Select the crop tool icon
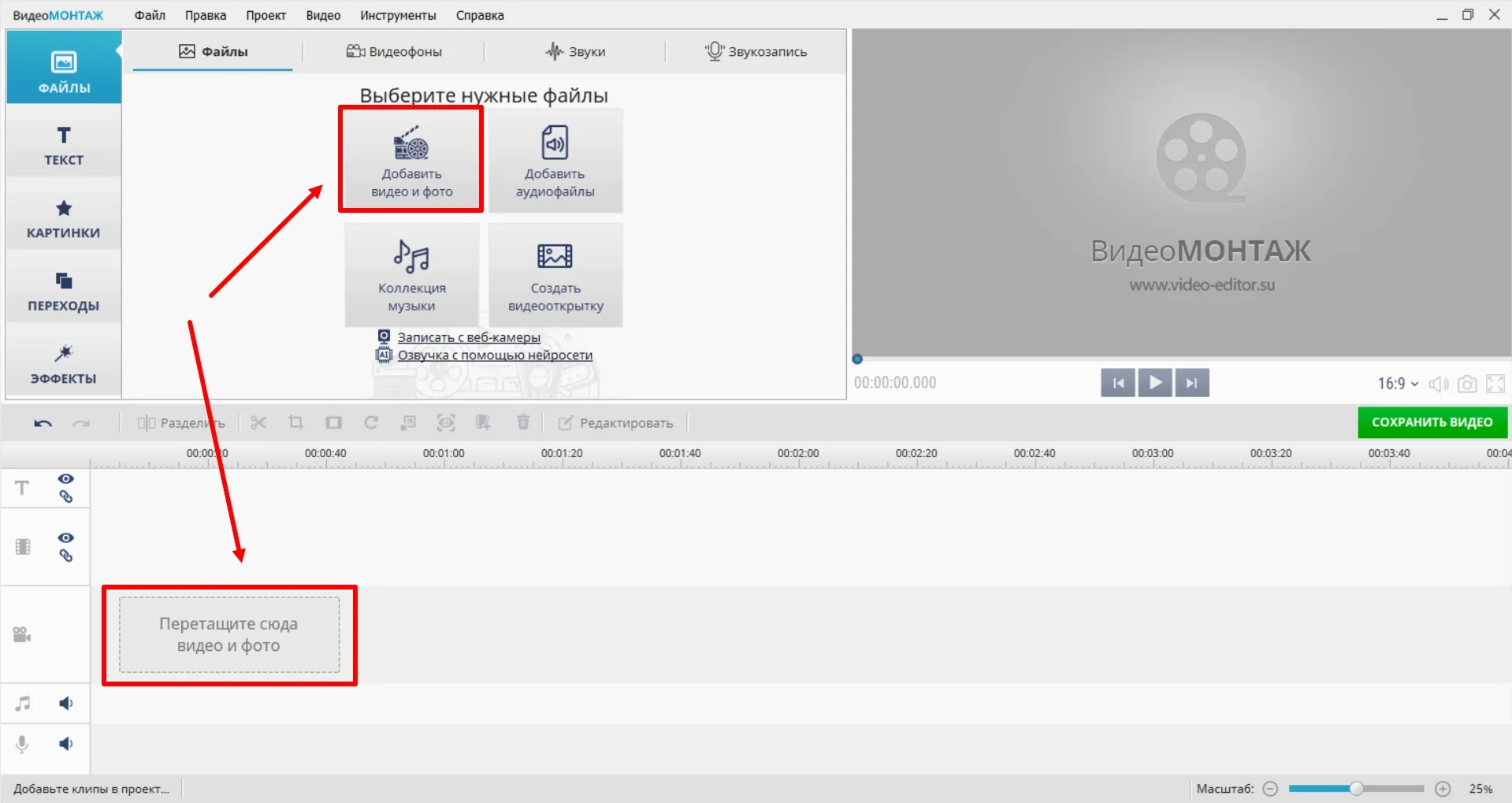The width and height of the screenshot is (1512, 803). (x=295, y=423)
